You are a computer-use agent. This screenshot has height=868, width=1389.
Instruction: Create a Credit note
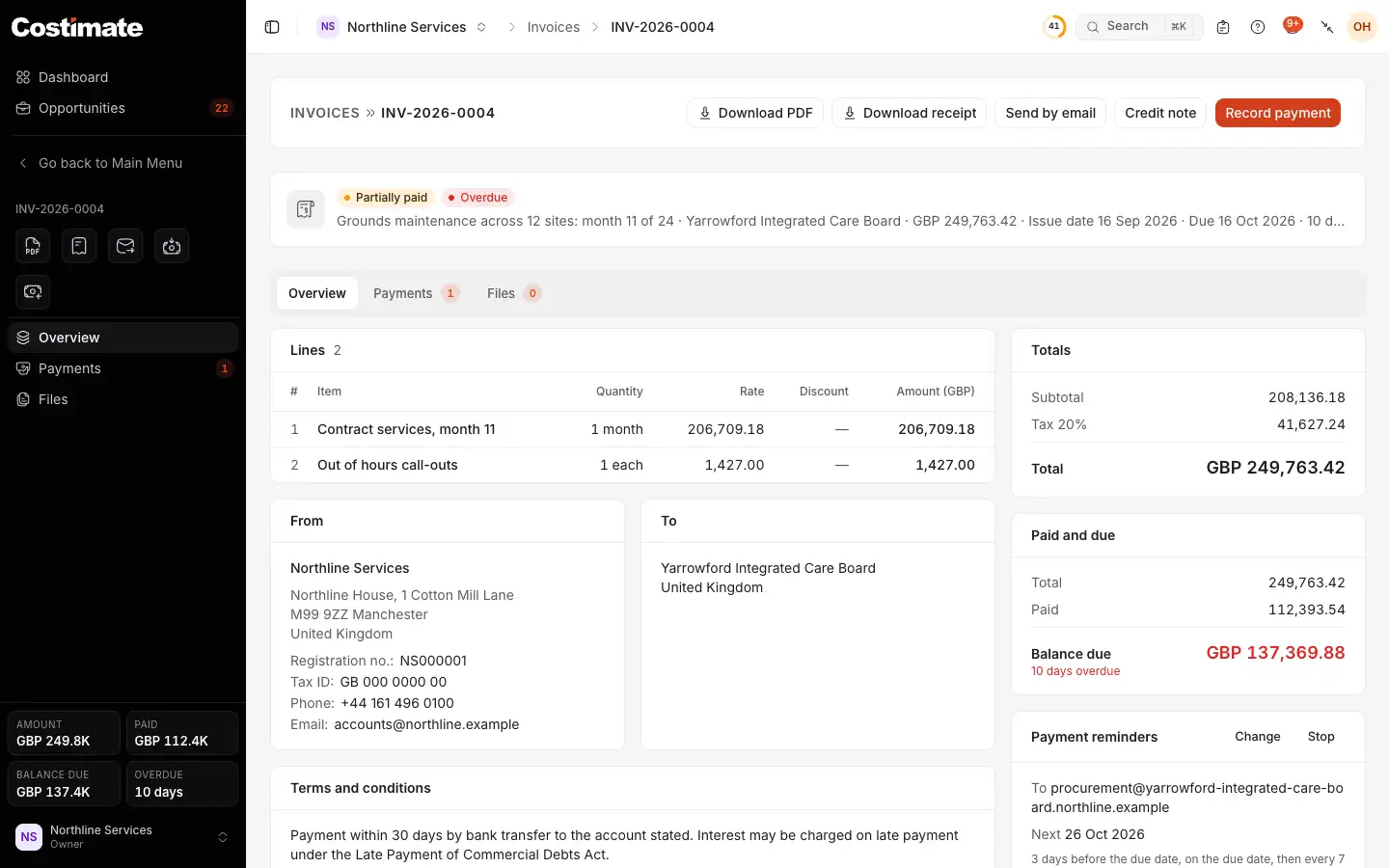pos(1160,113)
